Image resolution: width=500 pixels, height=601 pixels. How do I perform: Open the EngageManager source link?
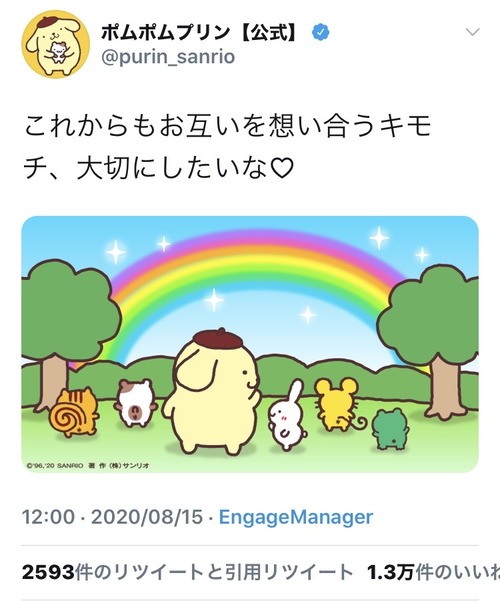point(296,517)
